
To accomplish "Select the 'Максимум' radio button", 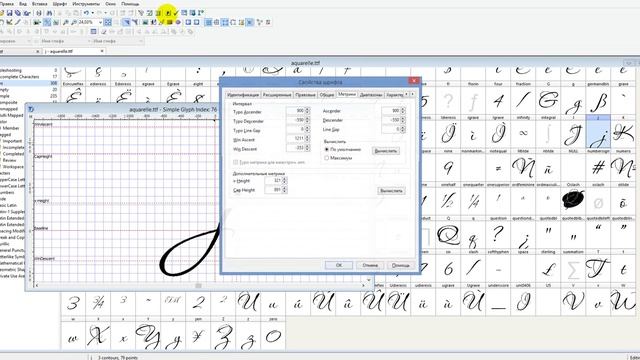I will tap(327, 158).
